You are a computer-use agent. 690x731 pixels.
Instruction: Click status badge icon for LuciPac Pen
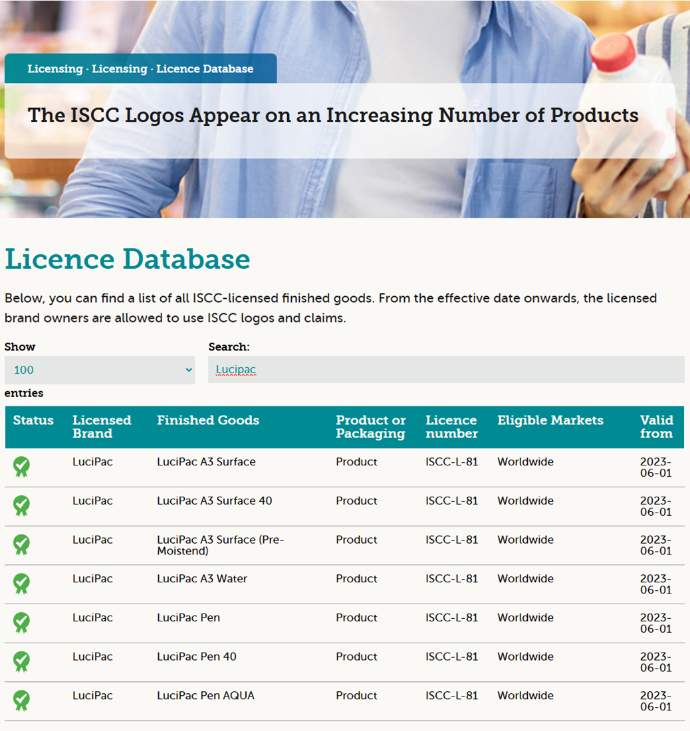coord(21,622)
